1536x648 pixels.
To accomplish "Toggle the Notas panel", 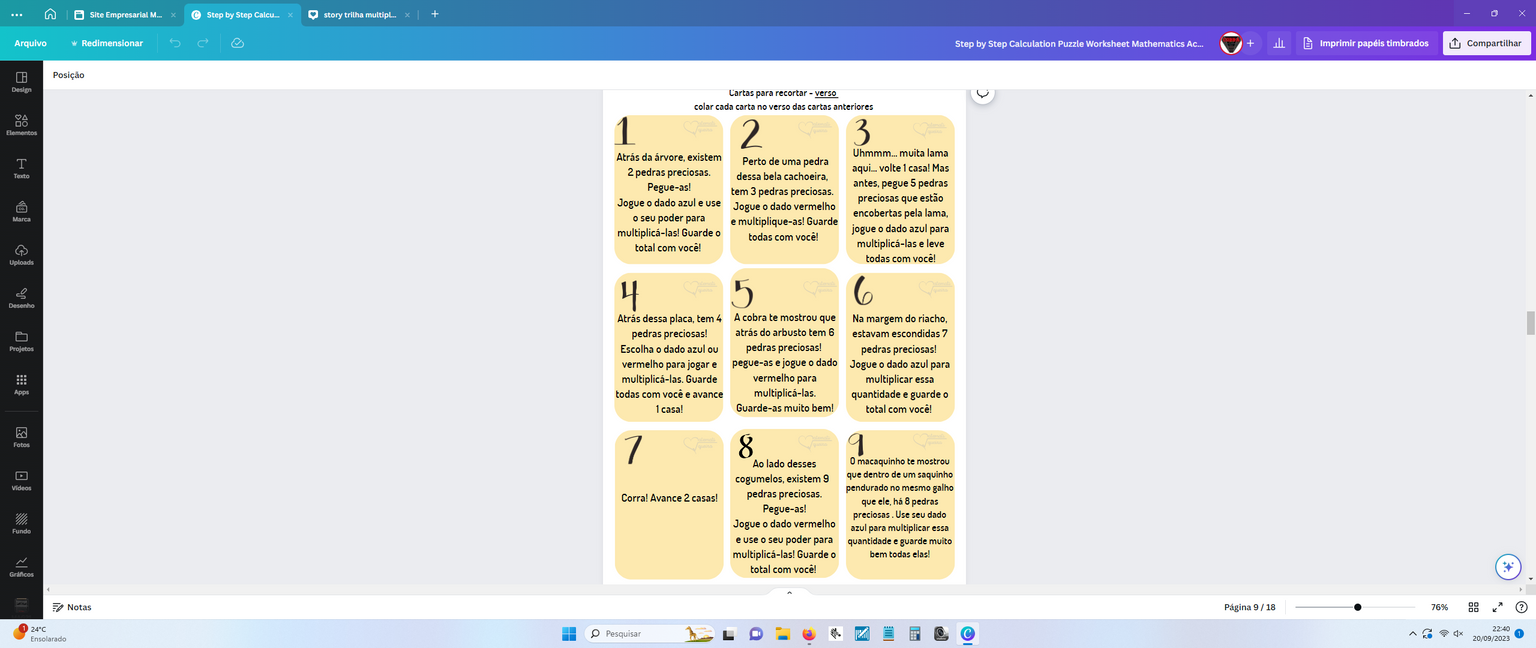I will tap(72, 607).
